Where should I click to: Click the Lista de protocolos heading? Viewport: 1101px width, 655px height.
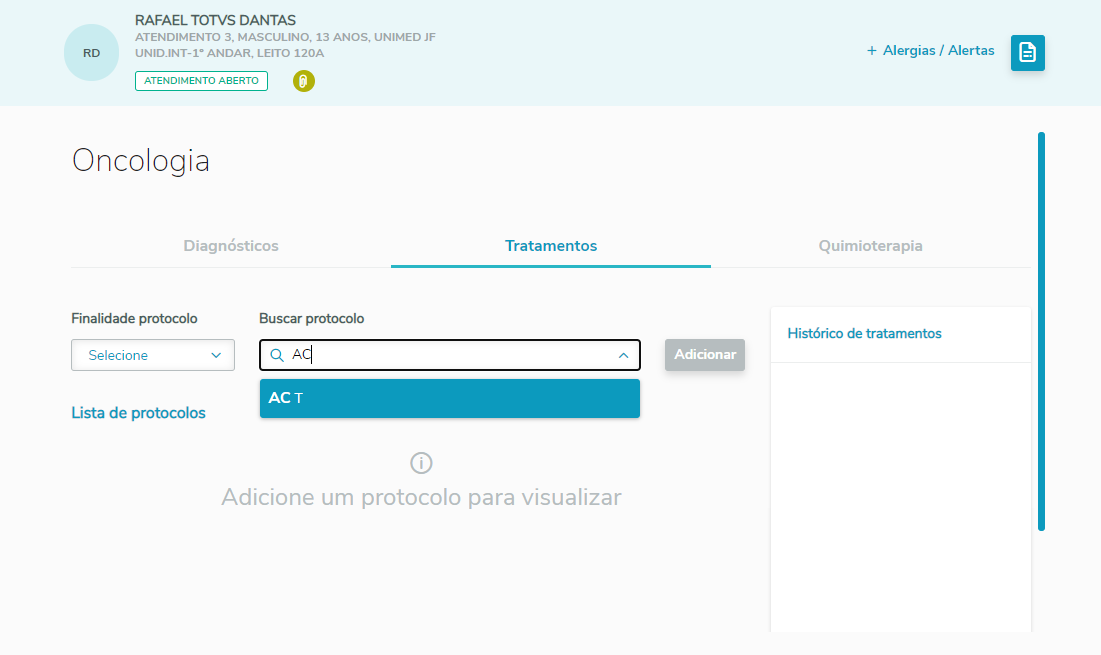(138, 413)
